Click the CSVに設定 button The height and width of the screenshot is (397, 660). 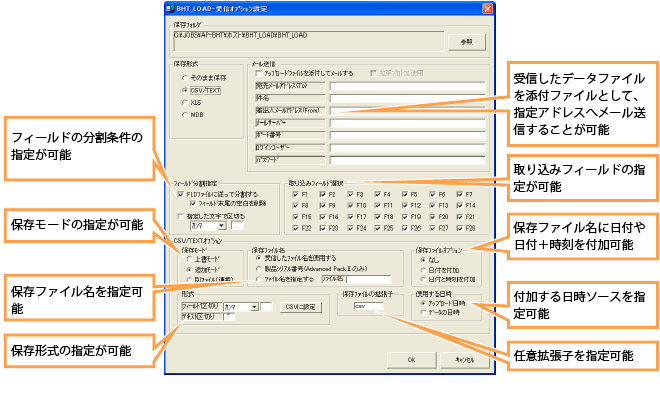point(301,307)
